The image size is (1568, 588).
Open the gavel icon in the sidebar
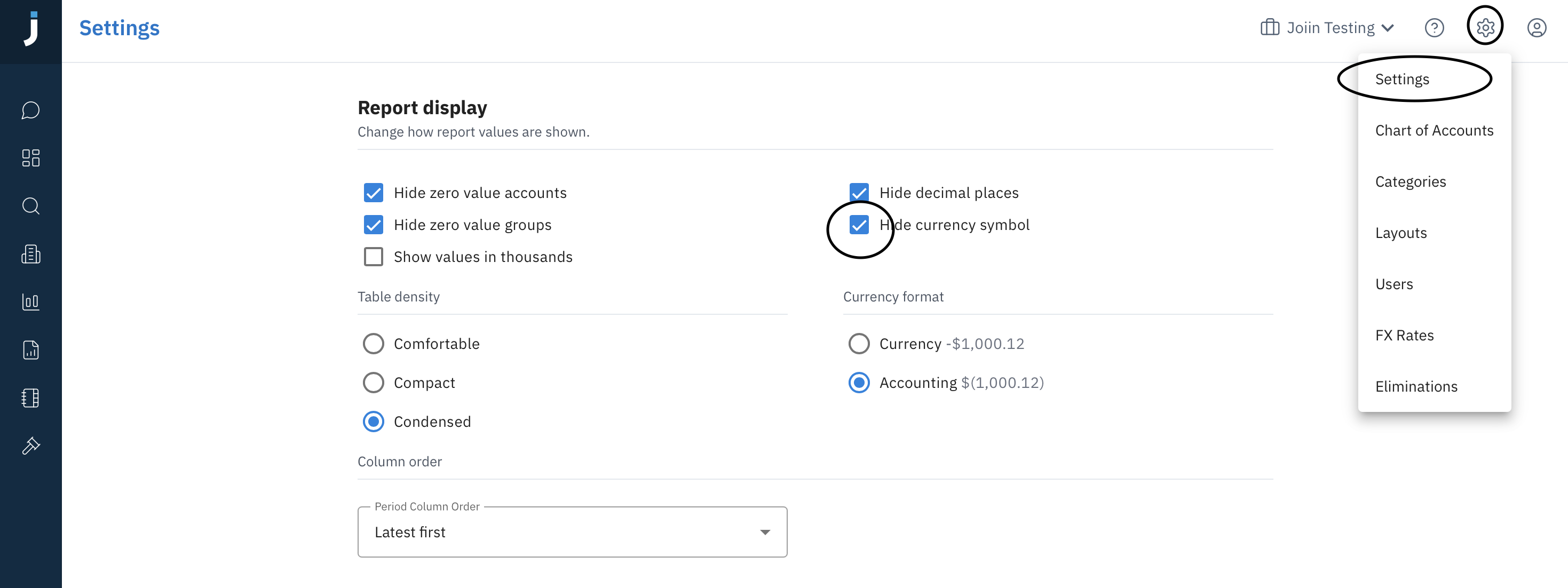tap(30, 446)
